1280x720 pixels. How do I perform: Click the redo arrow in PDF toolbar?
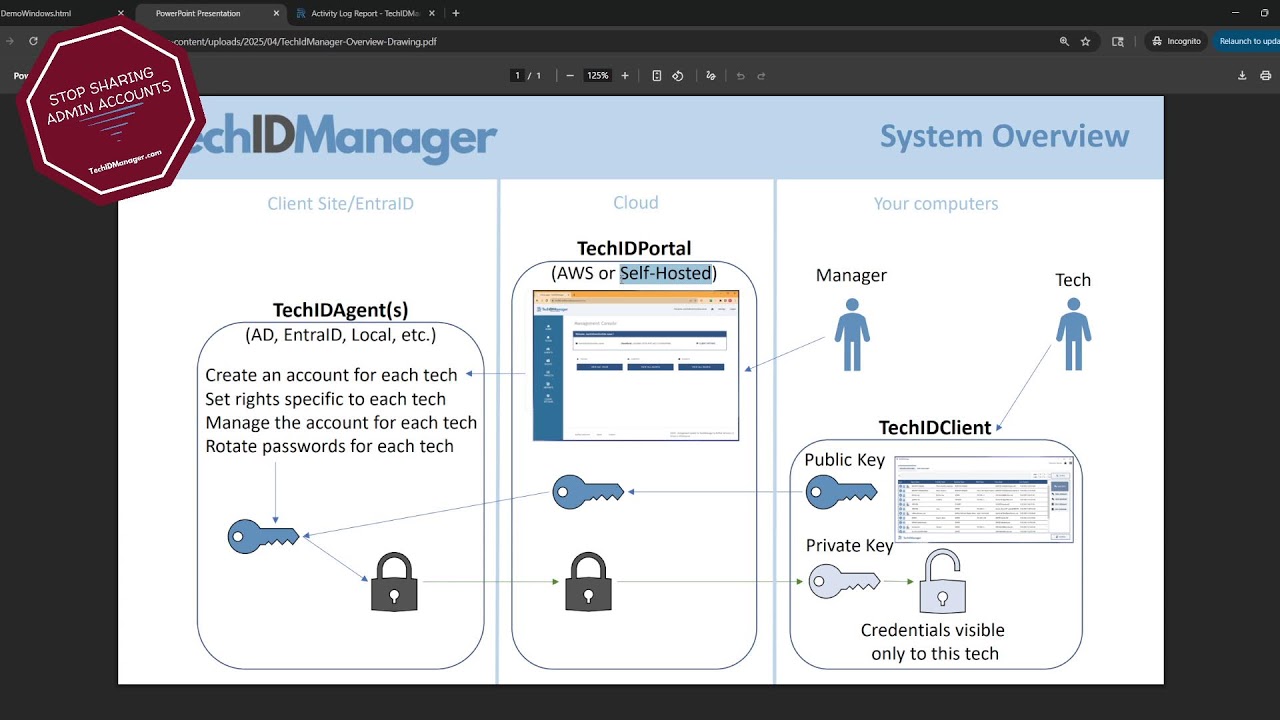[761, 76]
